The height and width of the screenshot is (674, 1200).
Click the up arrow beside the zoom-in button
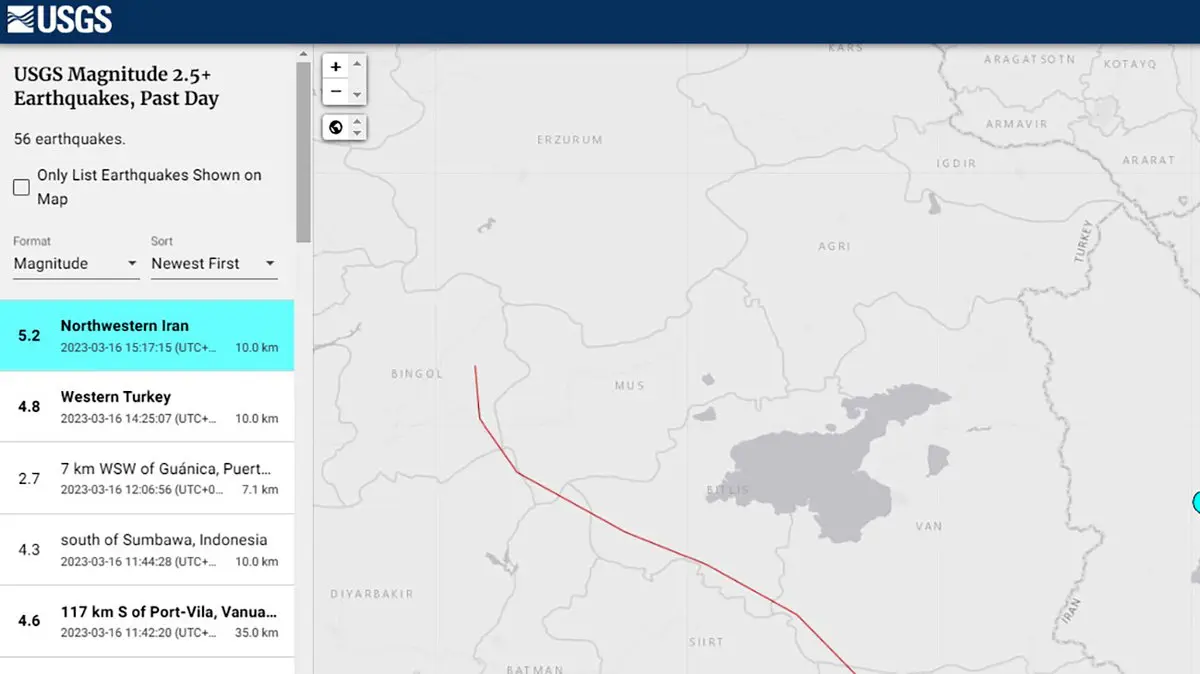(x=357, y=62)
